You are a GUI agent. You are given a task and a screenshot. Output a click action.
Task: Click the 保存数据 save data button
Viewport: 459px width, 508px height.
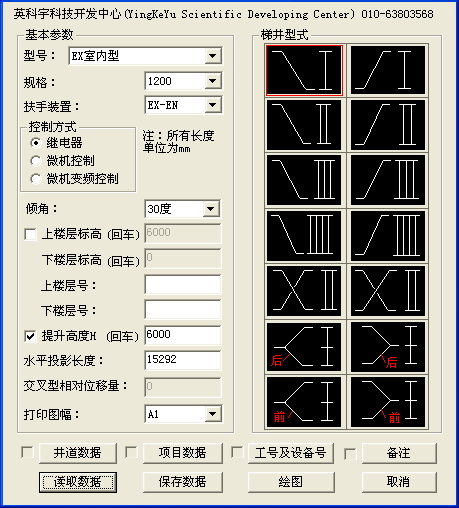pyautogui.click(x=183, y=482)
